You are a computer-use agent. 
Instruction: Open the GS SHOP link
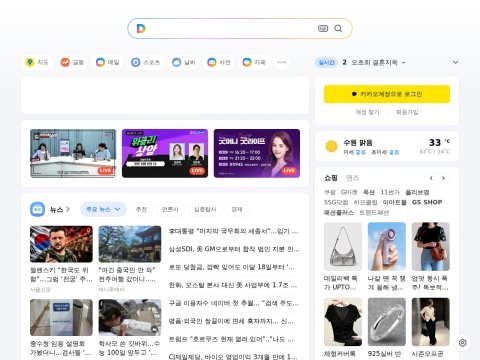click(x=427, y=202)
